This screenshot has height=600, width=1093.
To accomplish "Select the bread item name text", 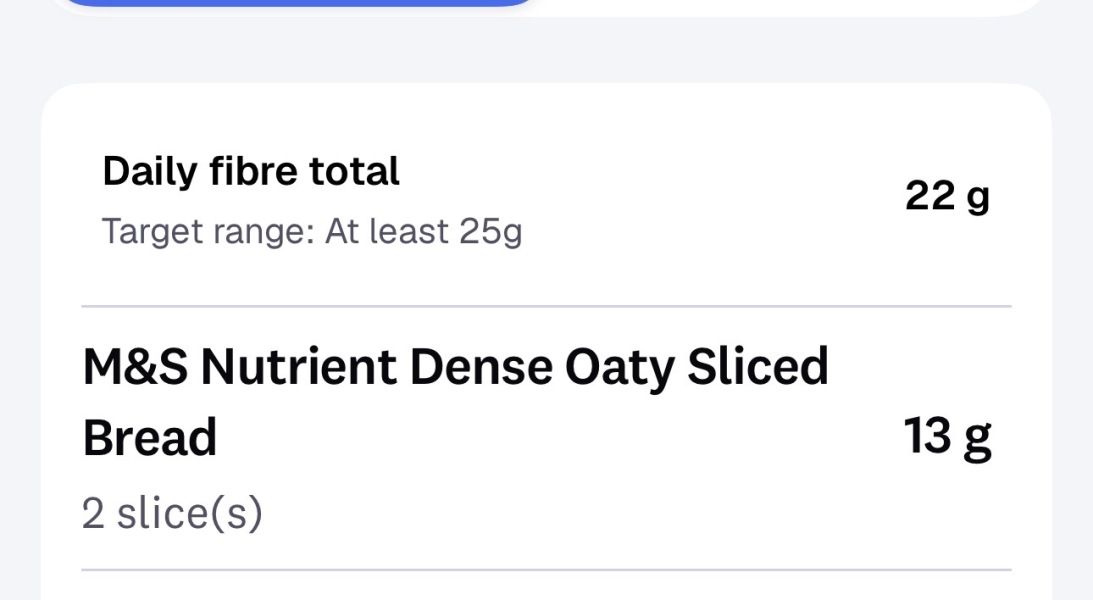I will pyautogui.click(x=456, y=366).
